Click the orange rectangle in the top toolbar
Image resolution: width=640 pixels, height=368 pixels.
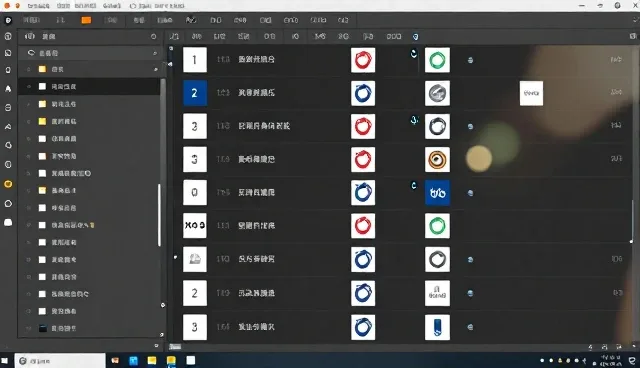point(86,20)
